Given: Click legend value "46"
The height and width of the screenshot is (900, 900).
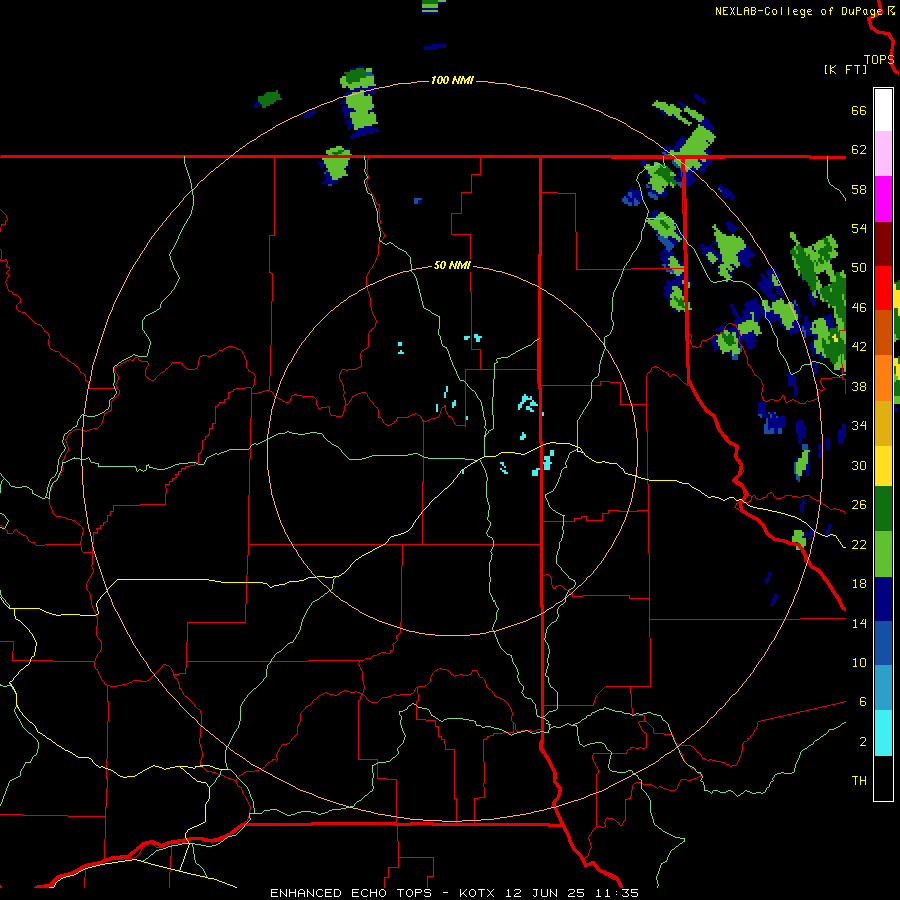Looking at the screenshot, I should (x=859, y=308).
